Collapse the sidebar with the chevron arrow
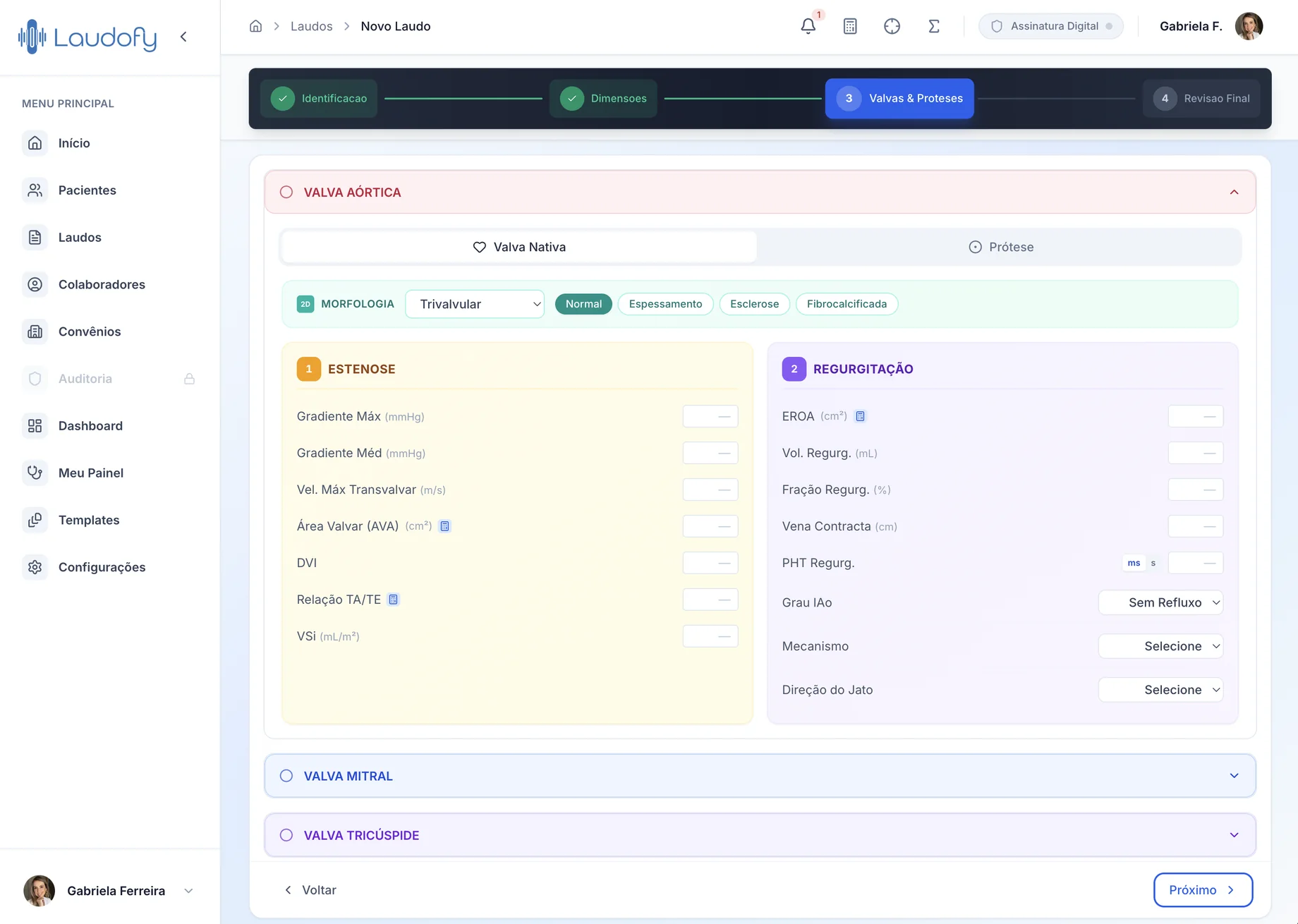The height and width of the screenshot is (924, 1298). 183,37
